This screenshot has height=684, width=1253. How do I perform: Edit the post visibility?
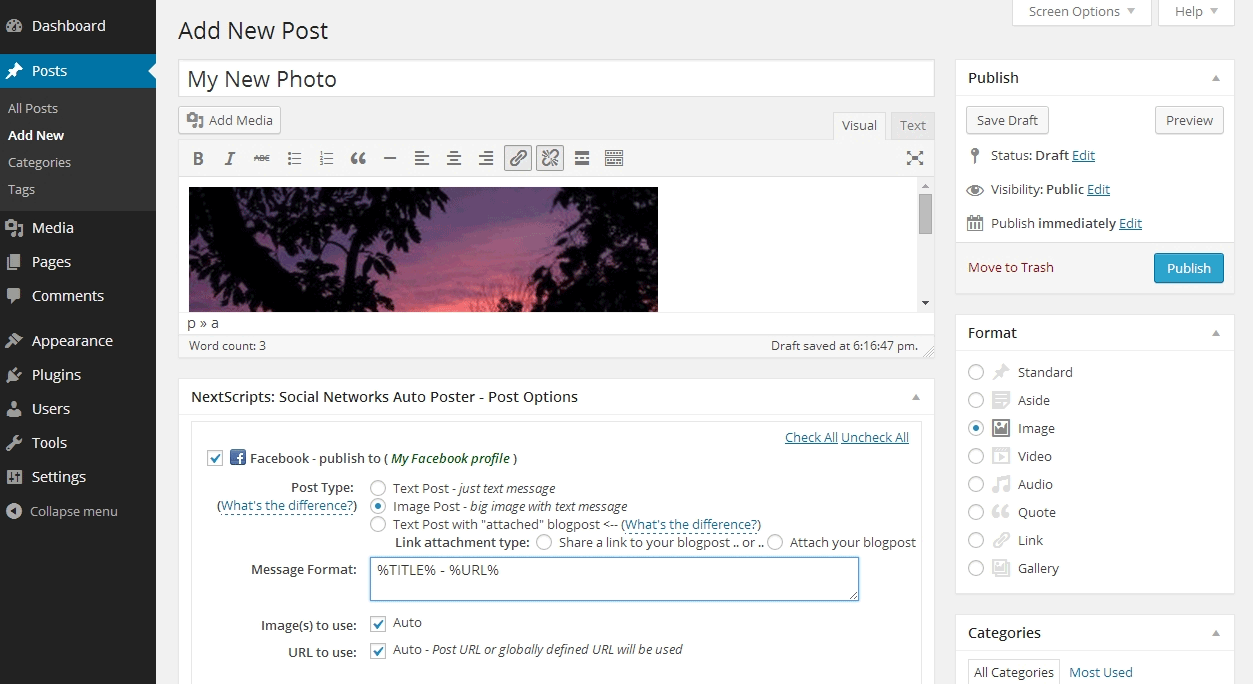1098,190
